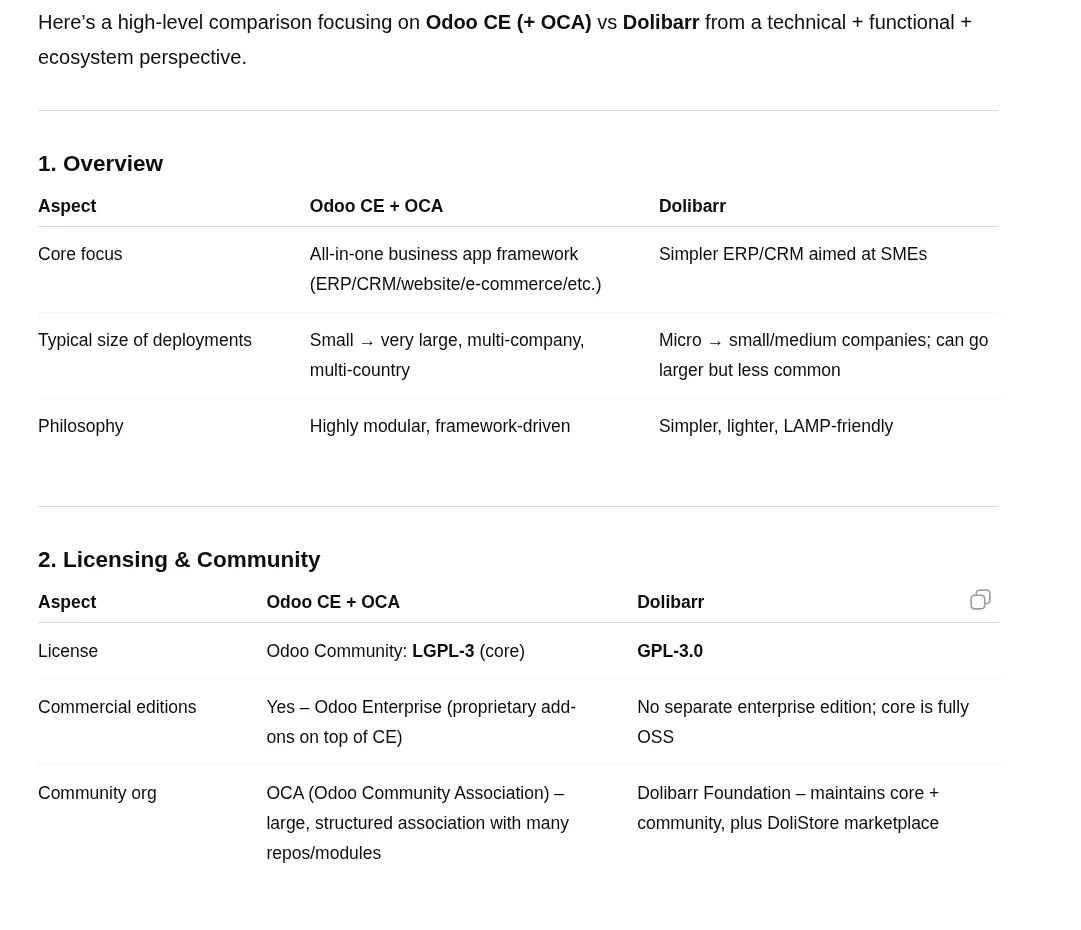Select the 'LGPL-3' bold text
Screen dimensions: 1081x930
(x=443, y=651)
